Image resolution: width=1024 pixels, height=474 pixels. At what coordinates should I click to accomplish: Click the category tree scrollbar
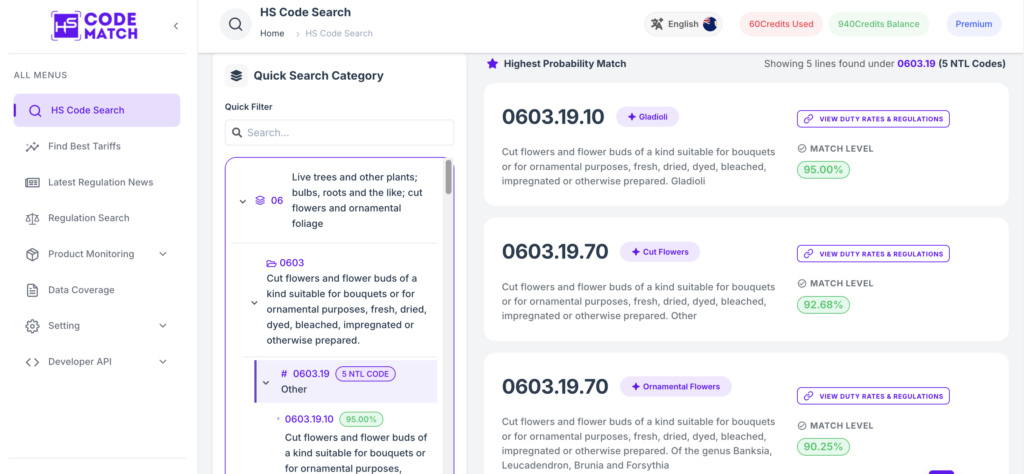tap(449, 178)
